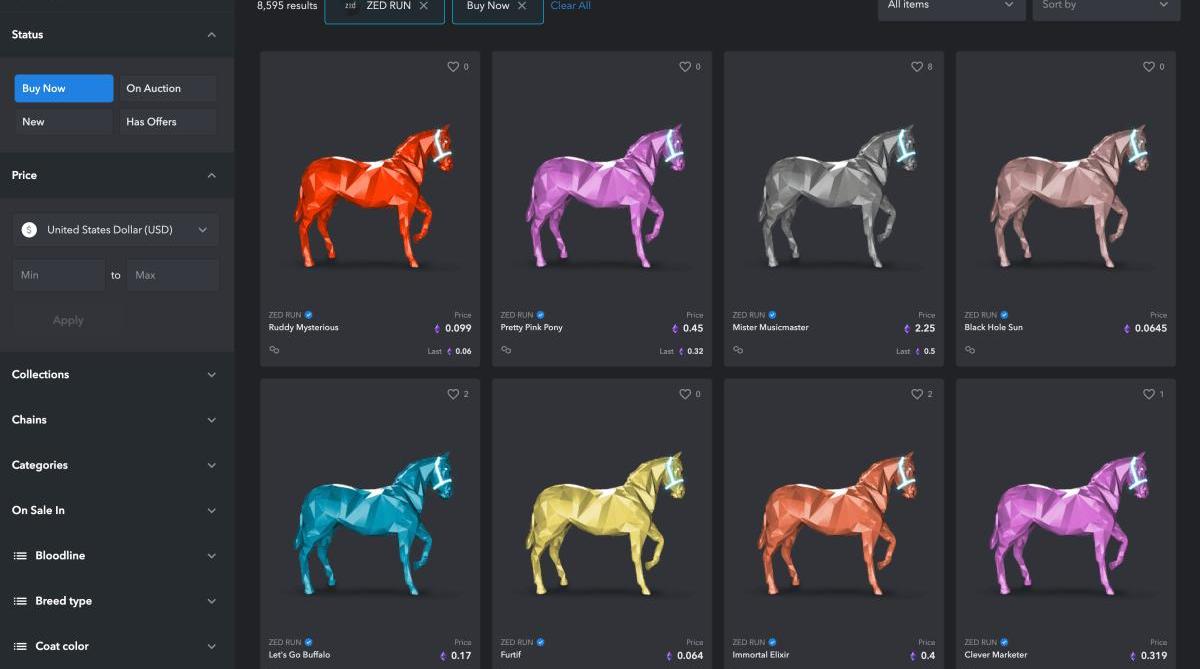
Task: Click heart icon on Let's Go Buffalo card
Action: [x=452, y=394]
